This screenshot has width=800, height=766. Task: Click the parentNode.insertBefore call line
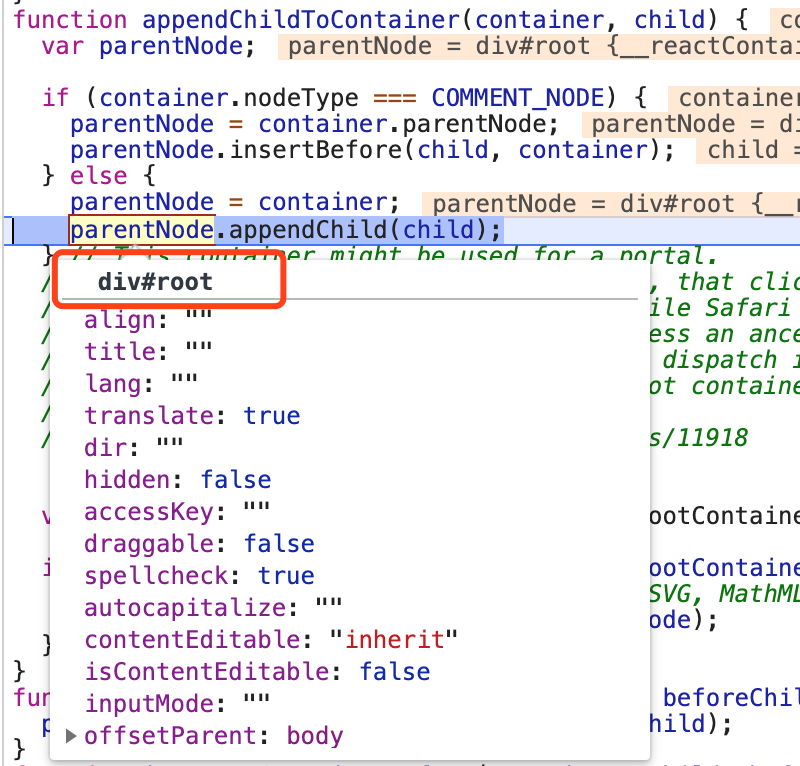[372, 150]
